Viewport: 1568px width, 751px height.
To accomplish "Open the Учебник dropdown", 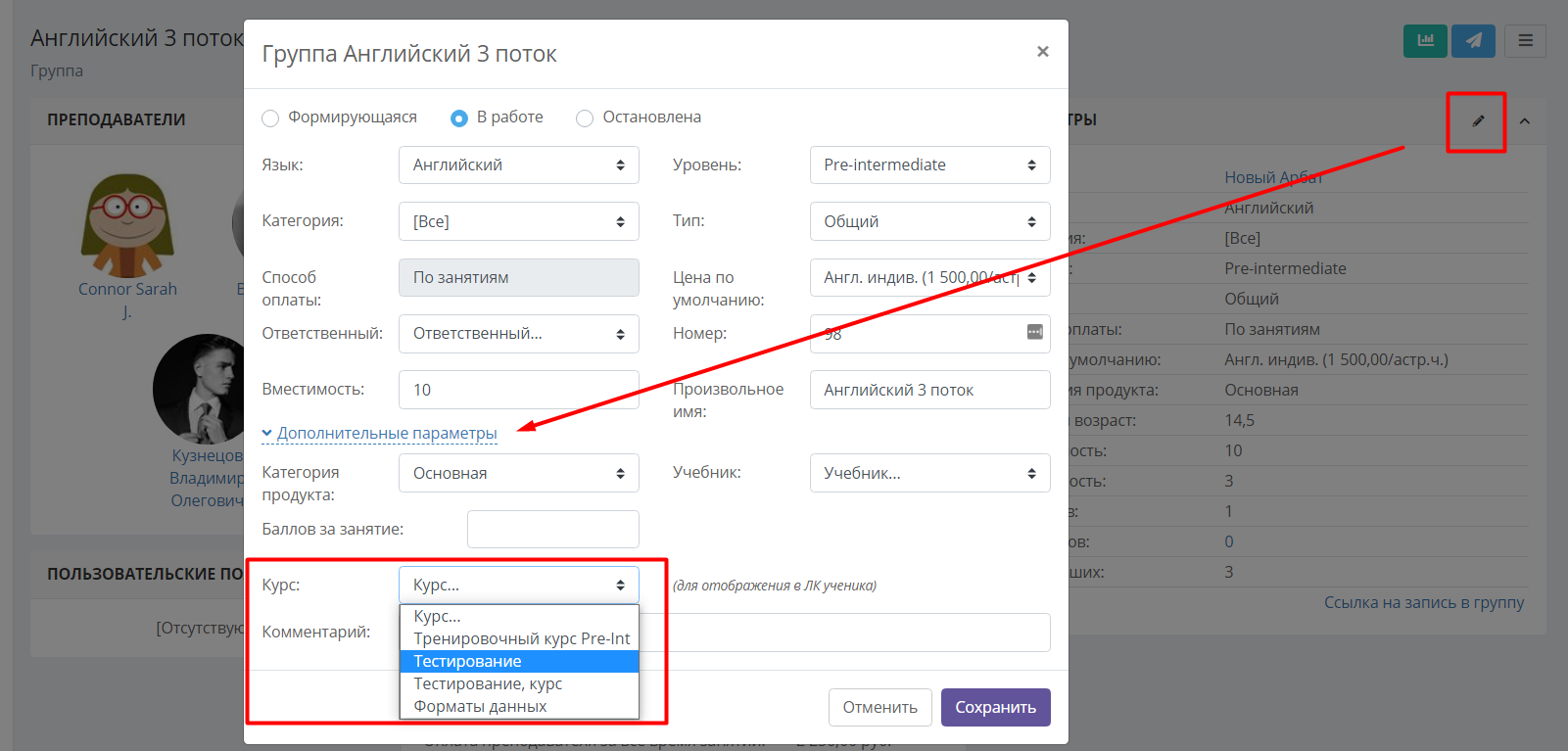I will (930, 473).
